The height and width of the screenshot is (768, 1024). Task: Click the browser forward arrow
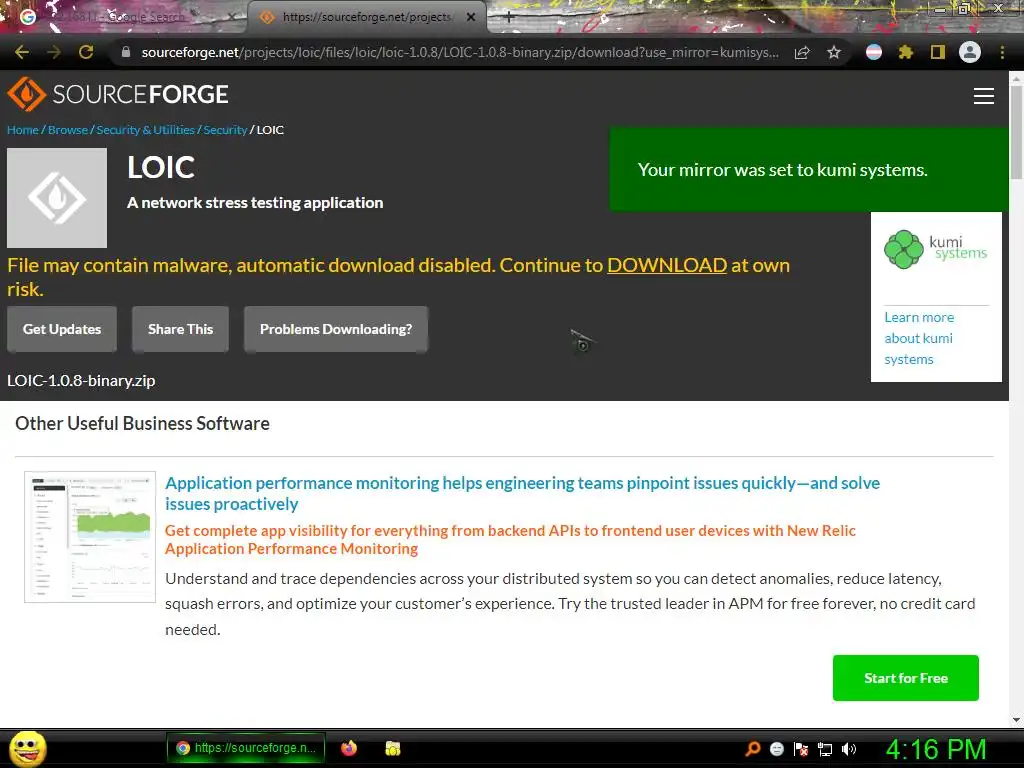click(x=54, y=52)
